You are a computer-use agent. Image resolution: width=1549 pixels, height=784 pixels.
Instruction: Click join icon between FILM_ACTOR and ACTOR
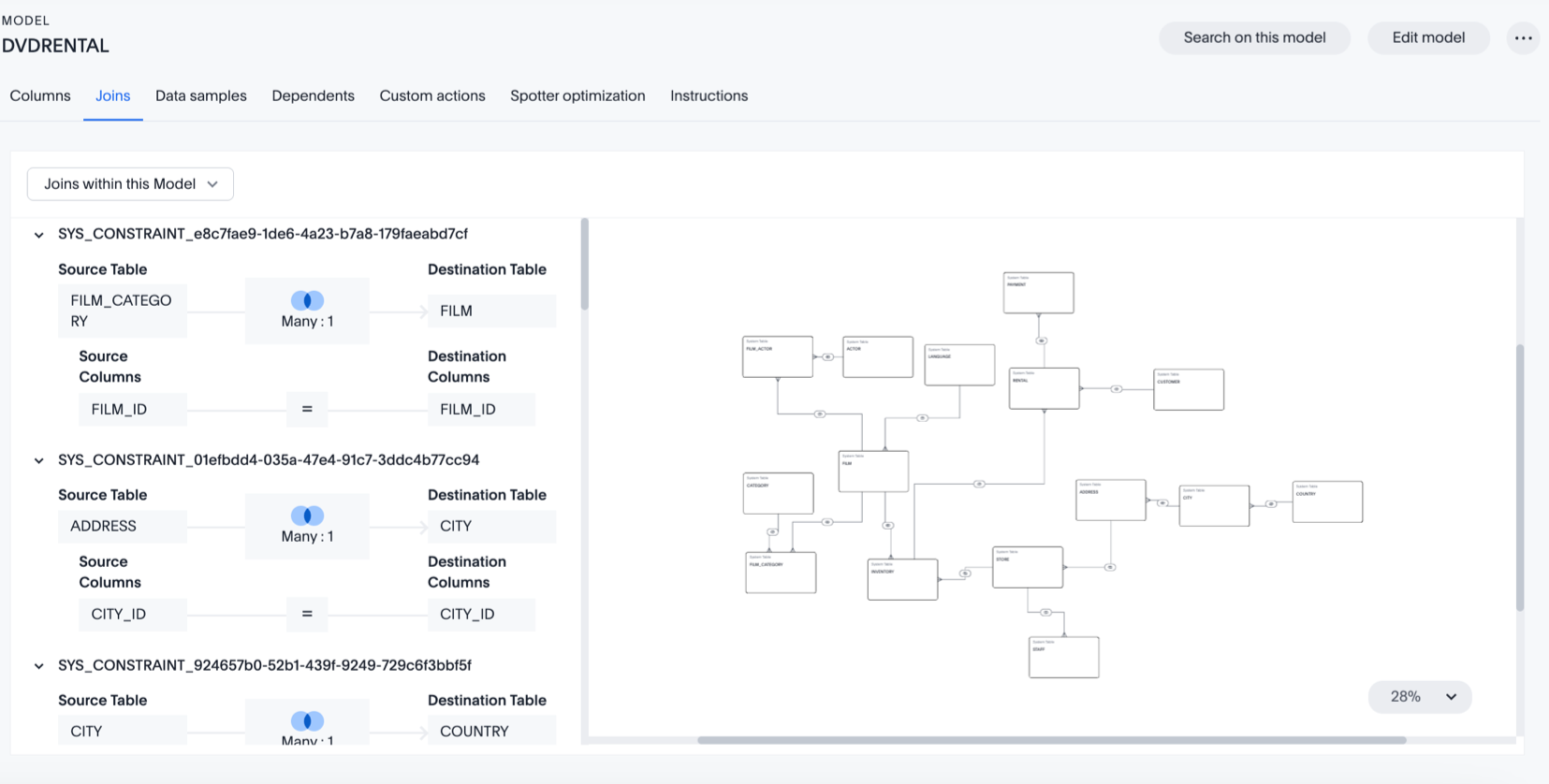click(x=827, y=356)
